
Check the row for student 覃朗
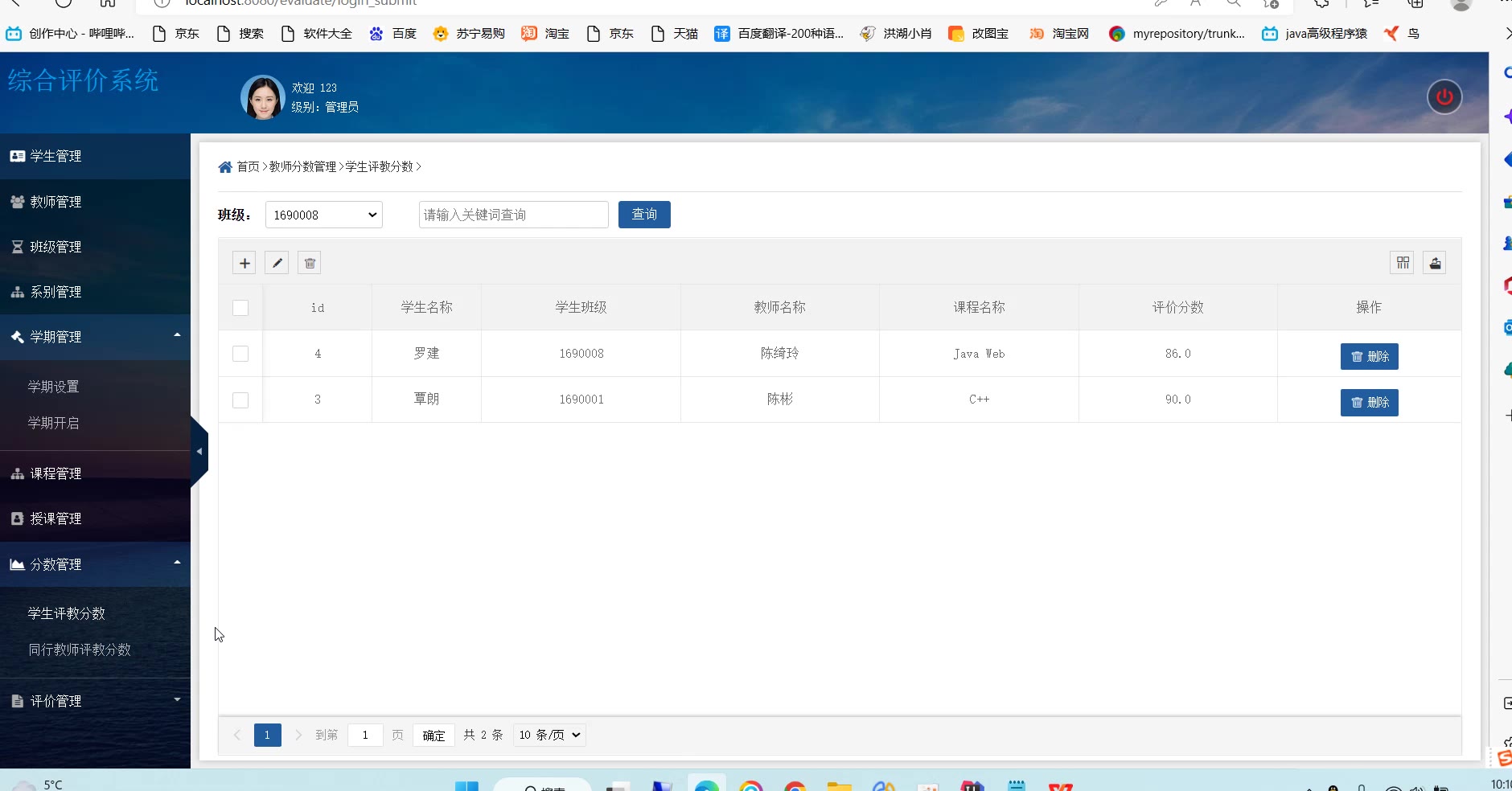click(x=240, y=400)
